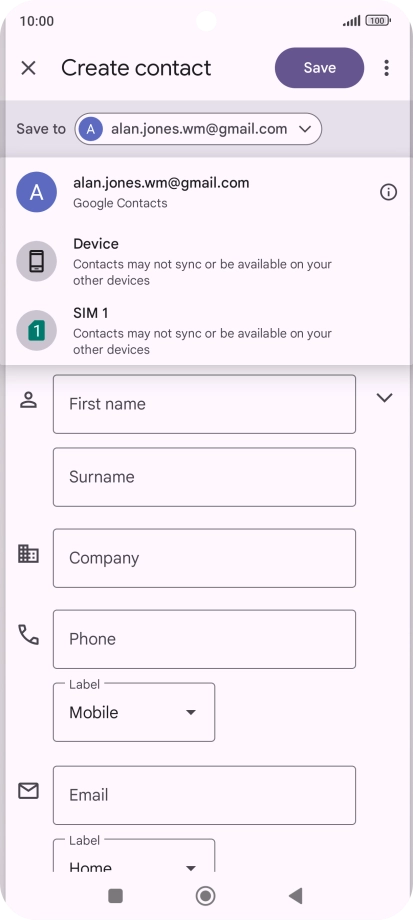
Task: Tap the info icon beside Google Contacts account
Action: (388, 192)
